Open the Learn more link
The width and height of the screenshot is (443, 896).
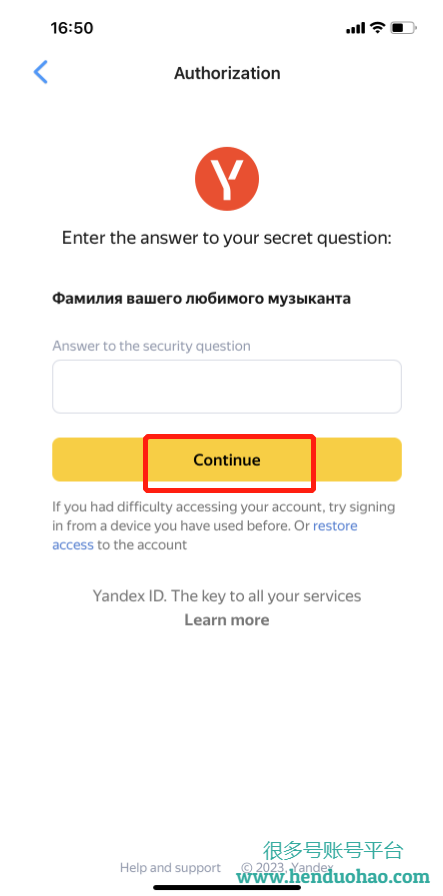click(227, 620)
